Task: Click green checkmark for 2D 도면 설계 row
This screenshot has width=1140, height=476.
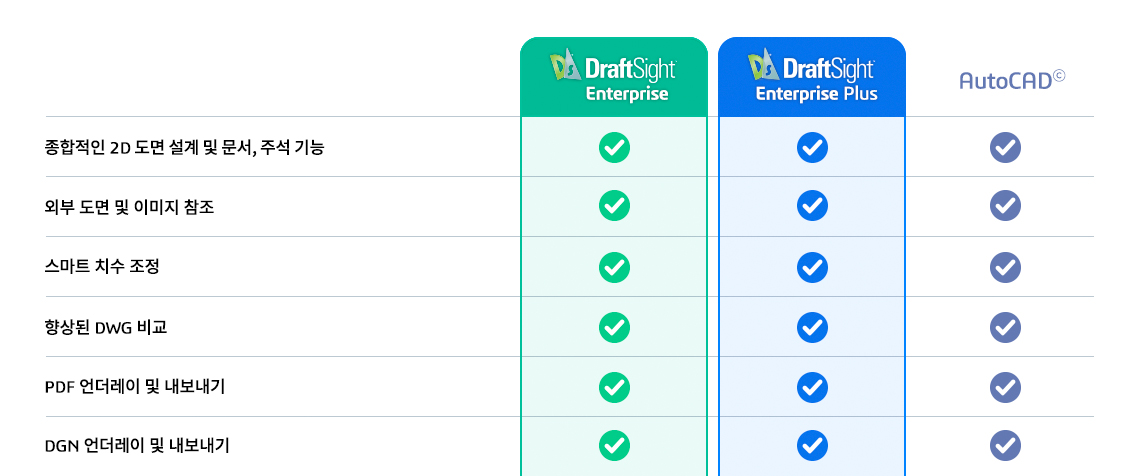Action: [614, 148]
